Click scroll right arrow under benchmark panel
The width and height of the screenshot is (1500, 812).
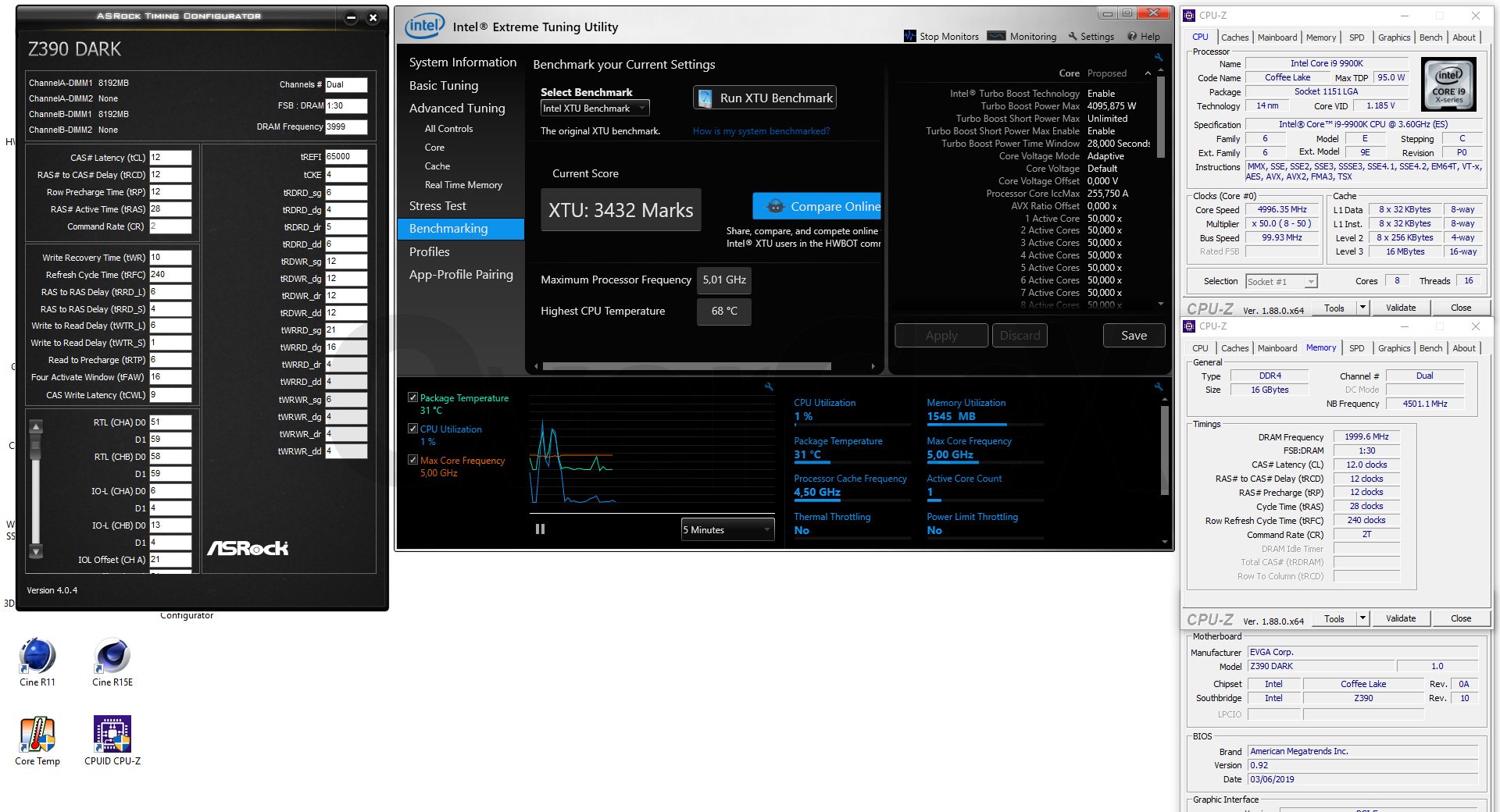coord(873,365)
